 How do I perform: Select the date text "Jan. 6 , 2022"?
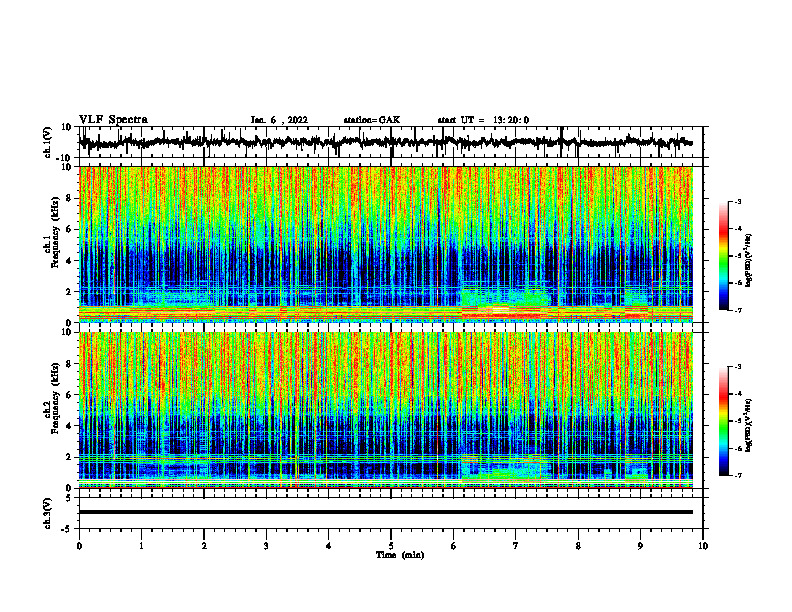pos(279,120)
